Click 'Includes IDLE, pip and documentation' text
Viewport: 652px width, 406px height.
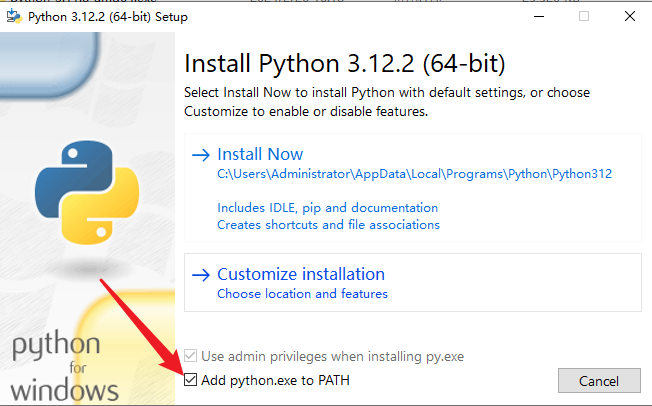click(327, 208)
